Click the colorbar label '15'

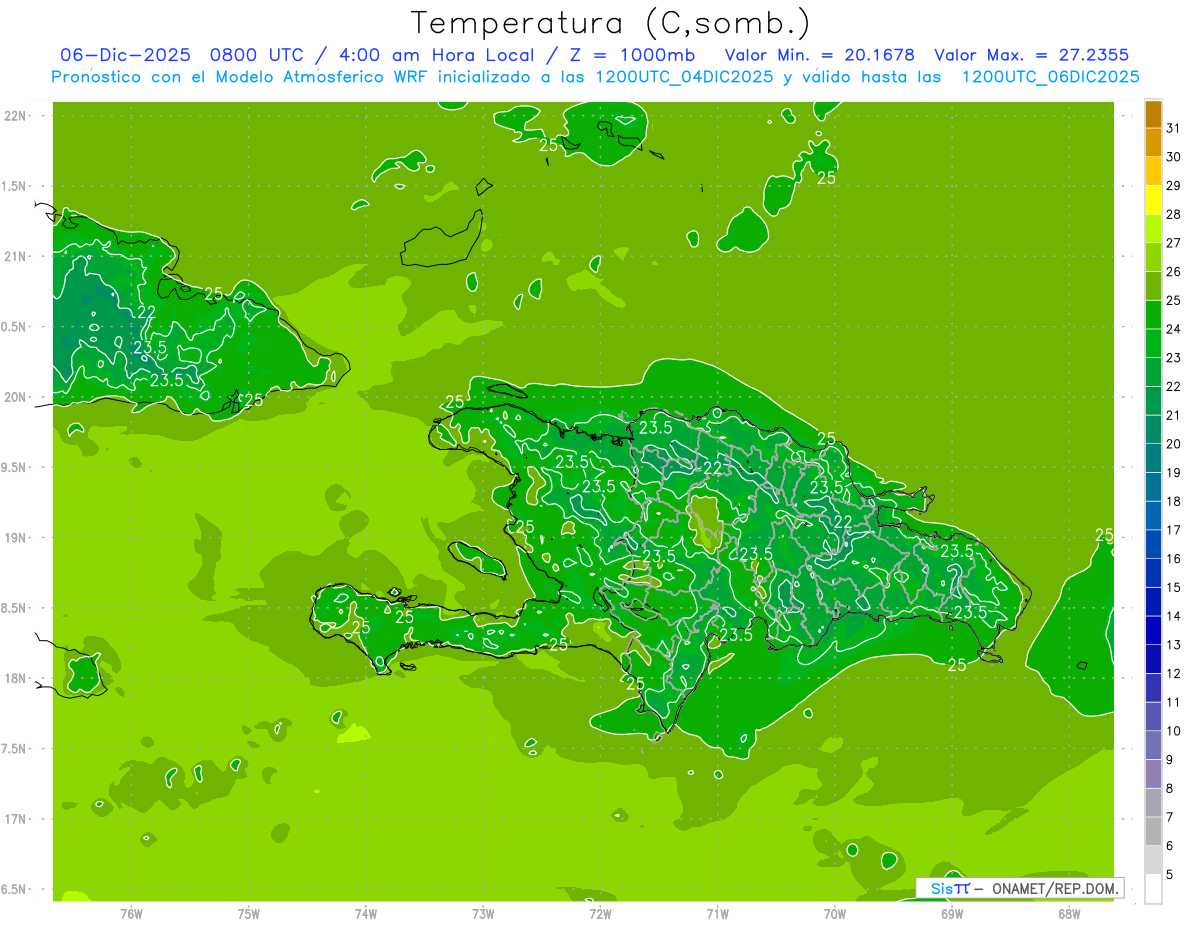1173,588
